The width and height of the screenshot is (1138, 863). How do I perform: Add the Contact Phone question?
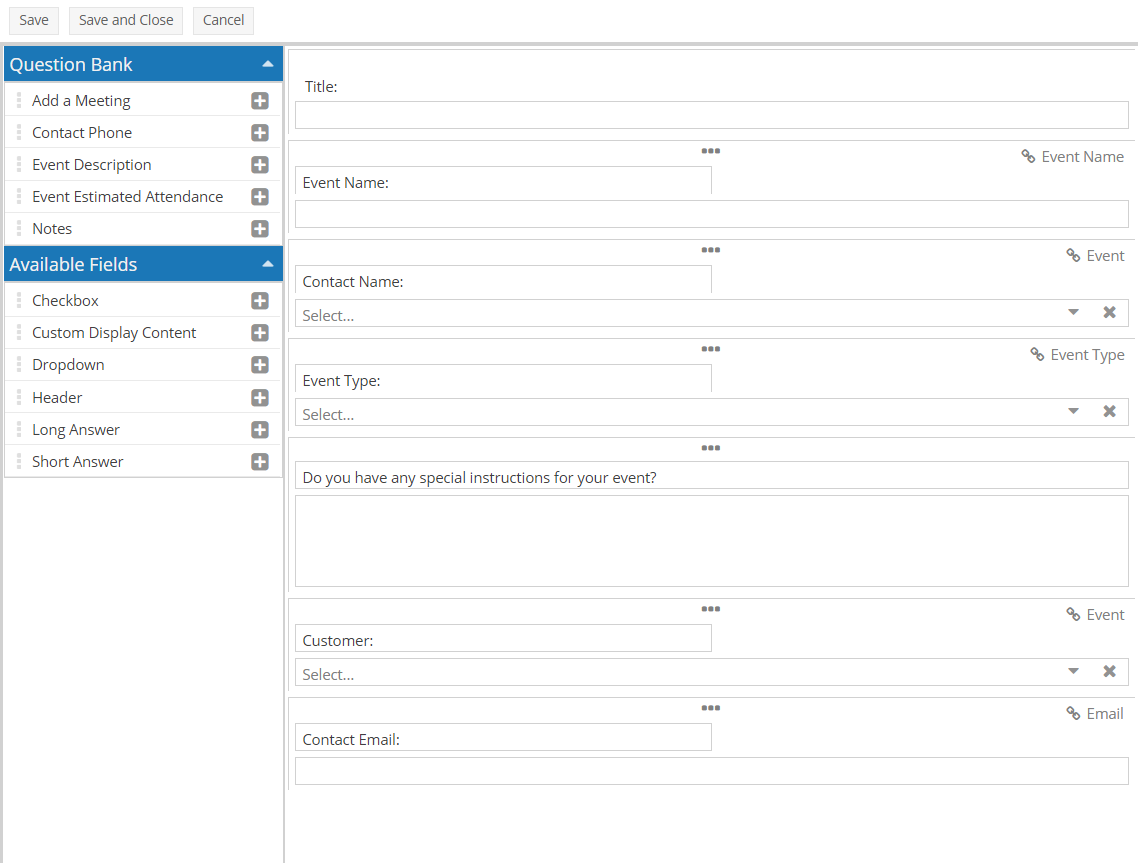[x=260, y=133]
